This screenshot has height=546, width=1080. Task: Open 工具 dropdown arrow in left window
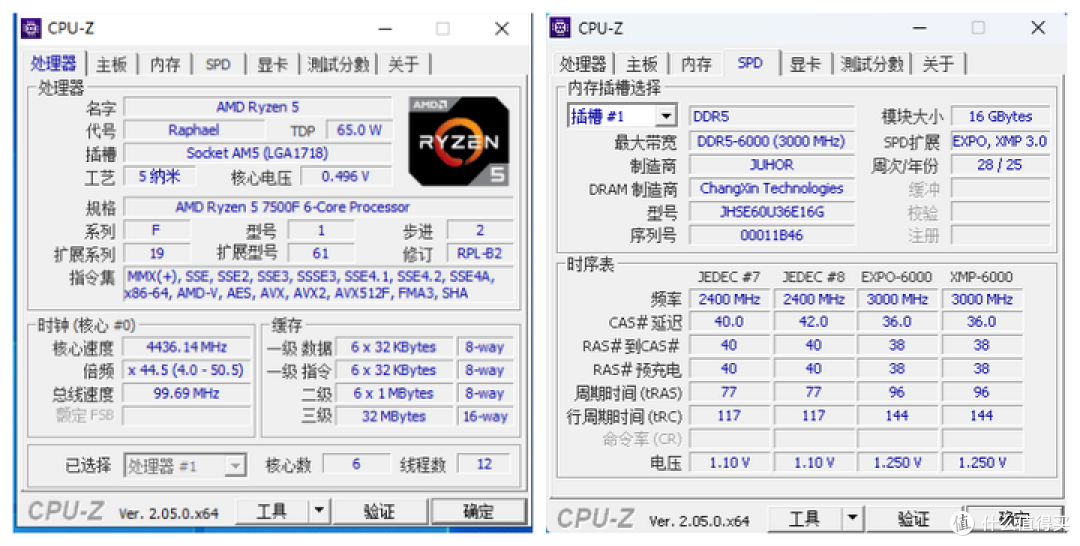[x=318, y=511]
